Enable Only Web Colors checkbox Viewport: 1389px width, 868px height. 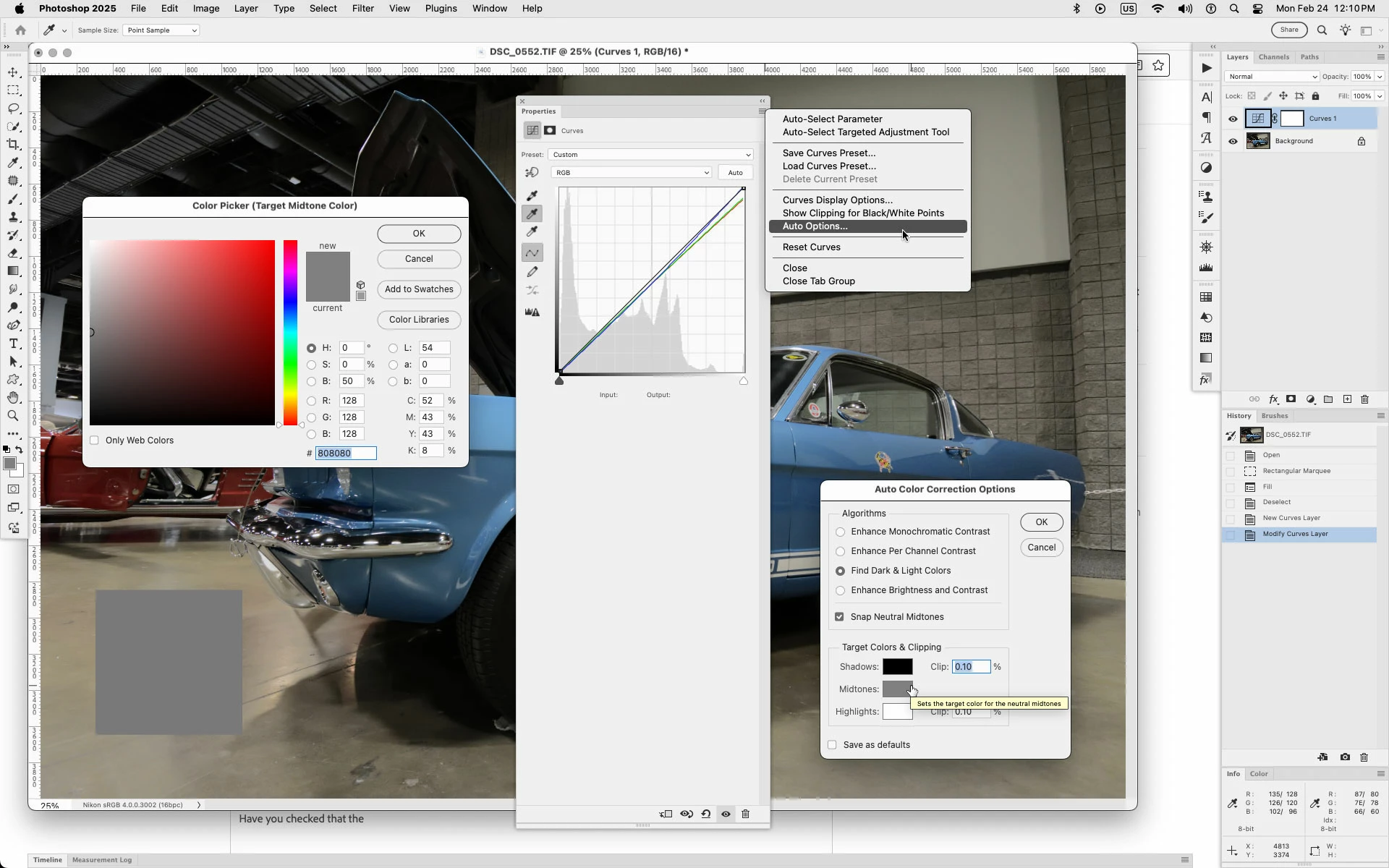point(94,441)
